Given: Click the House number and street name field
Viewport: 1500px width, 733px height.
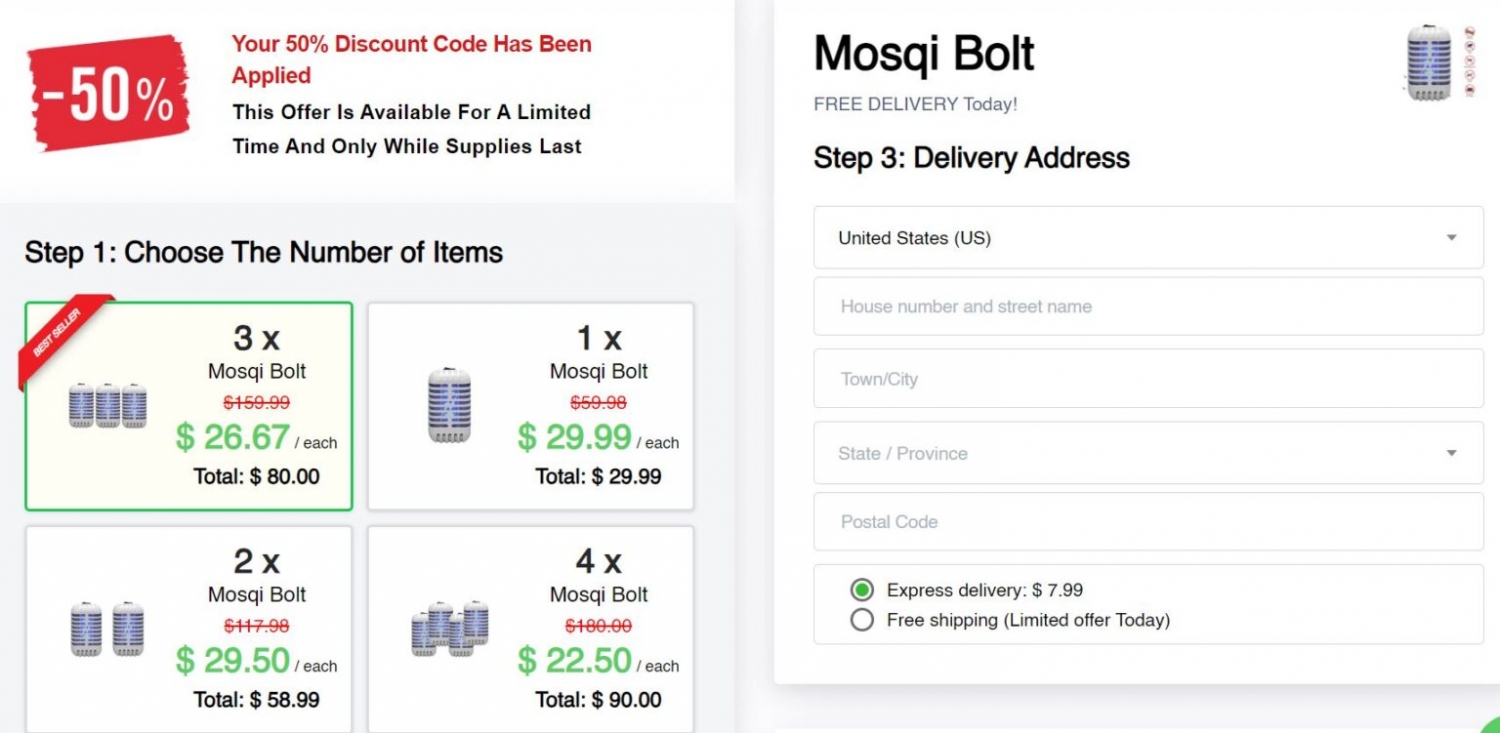Looking at the screenshot, I should tap(1148, 307).
